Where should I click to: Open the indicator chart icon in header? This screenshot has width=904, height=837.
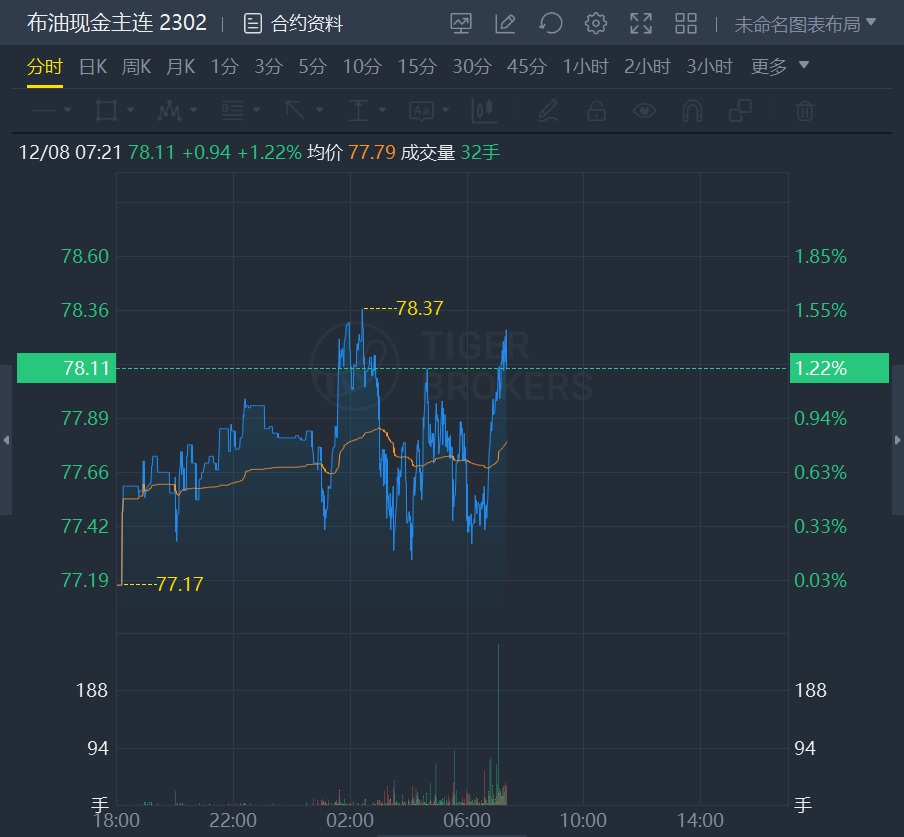pos(461,23)
